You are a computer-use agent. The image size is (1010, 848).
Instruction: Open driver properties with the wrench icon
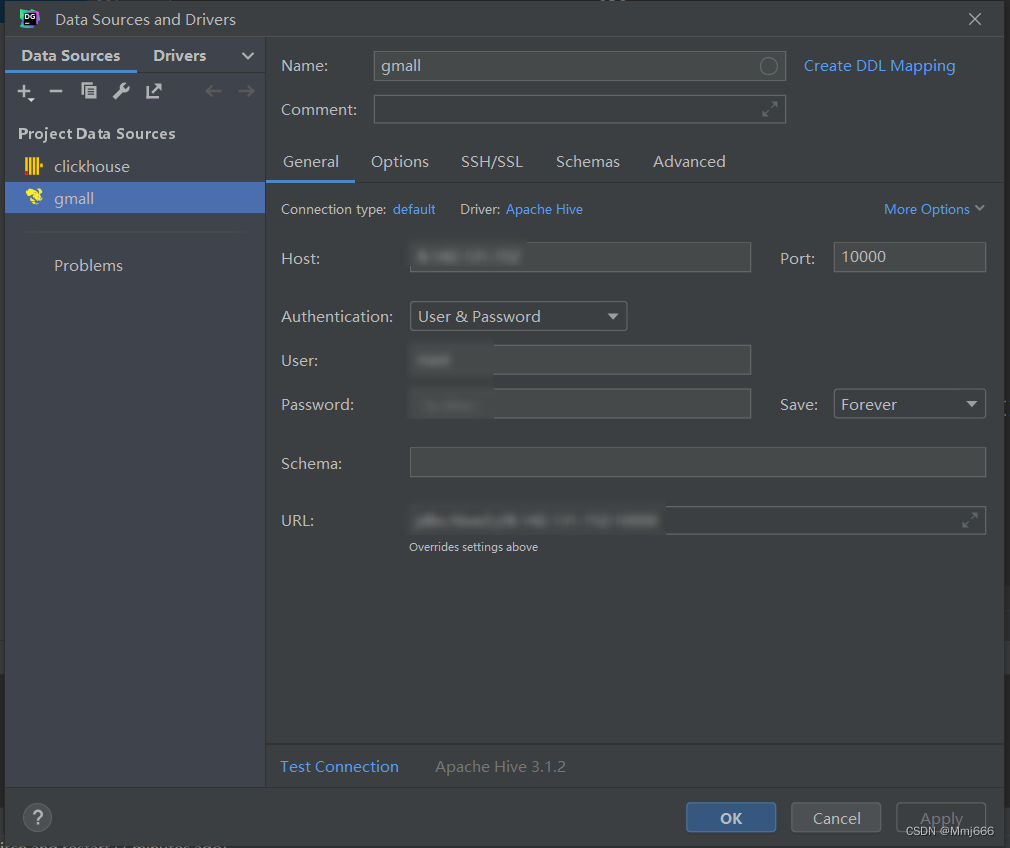[121, 91]
